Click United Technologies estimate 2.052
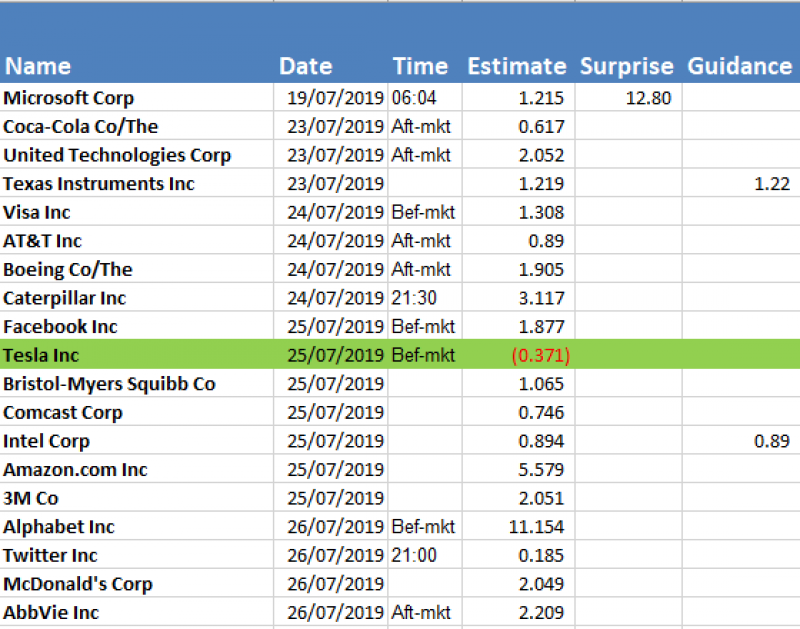Screen dimensions: 800x629 pyautogui.click(x=541, y=155)
